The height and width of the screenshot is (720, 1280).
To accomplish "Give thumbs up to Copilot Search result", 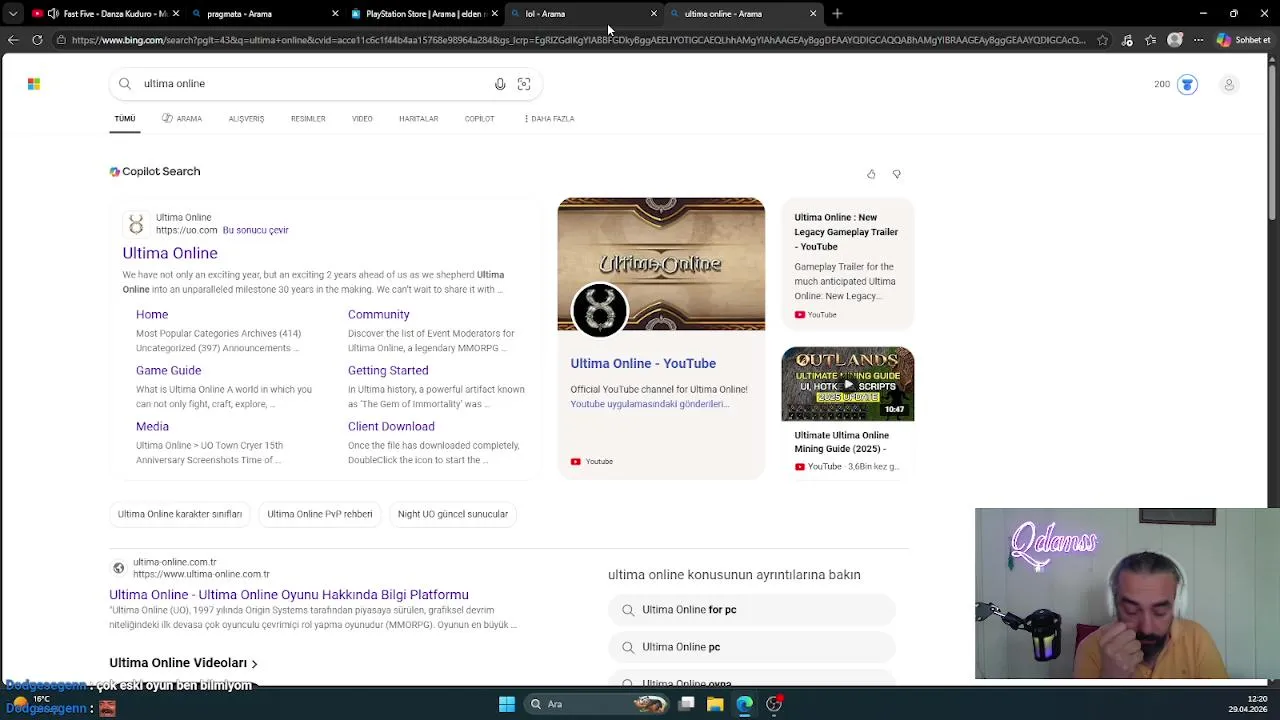I will (871, 174).
